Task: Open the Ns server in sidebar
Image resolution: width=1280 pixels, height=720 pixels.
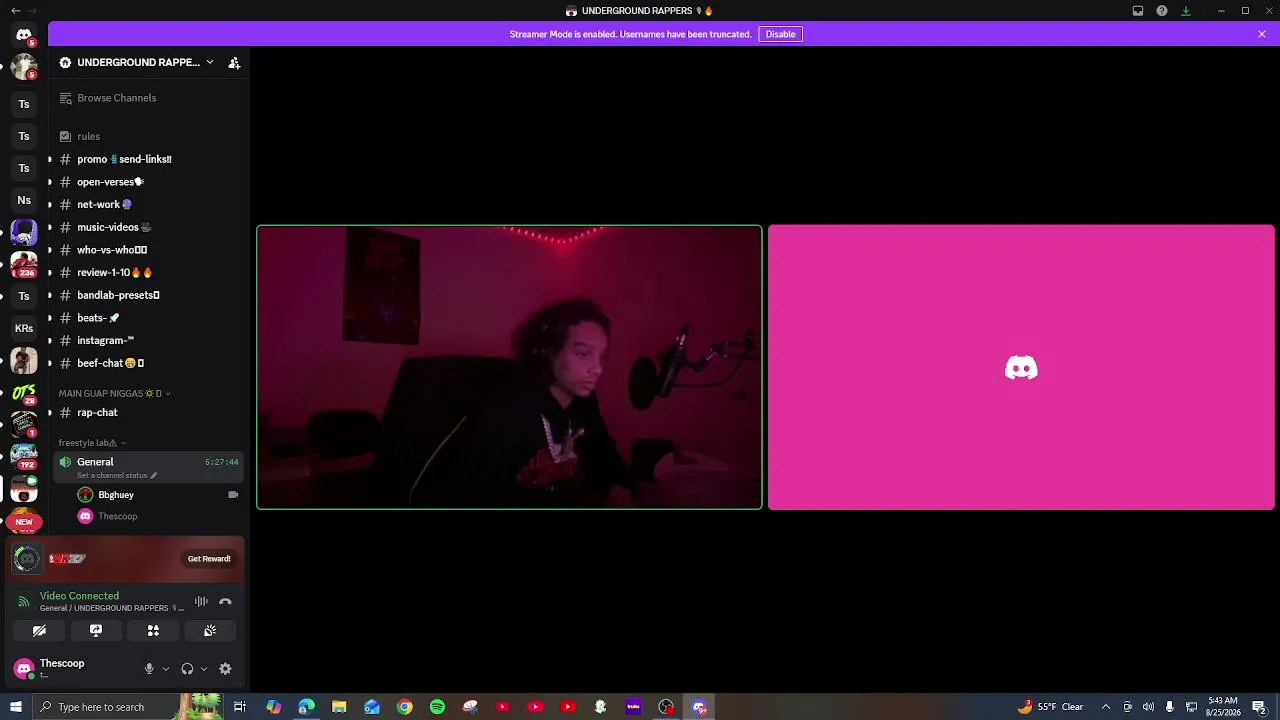Action: click(x=24, y=200)
